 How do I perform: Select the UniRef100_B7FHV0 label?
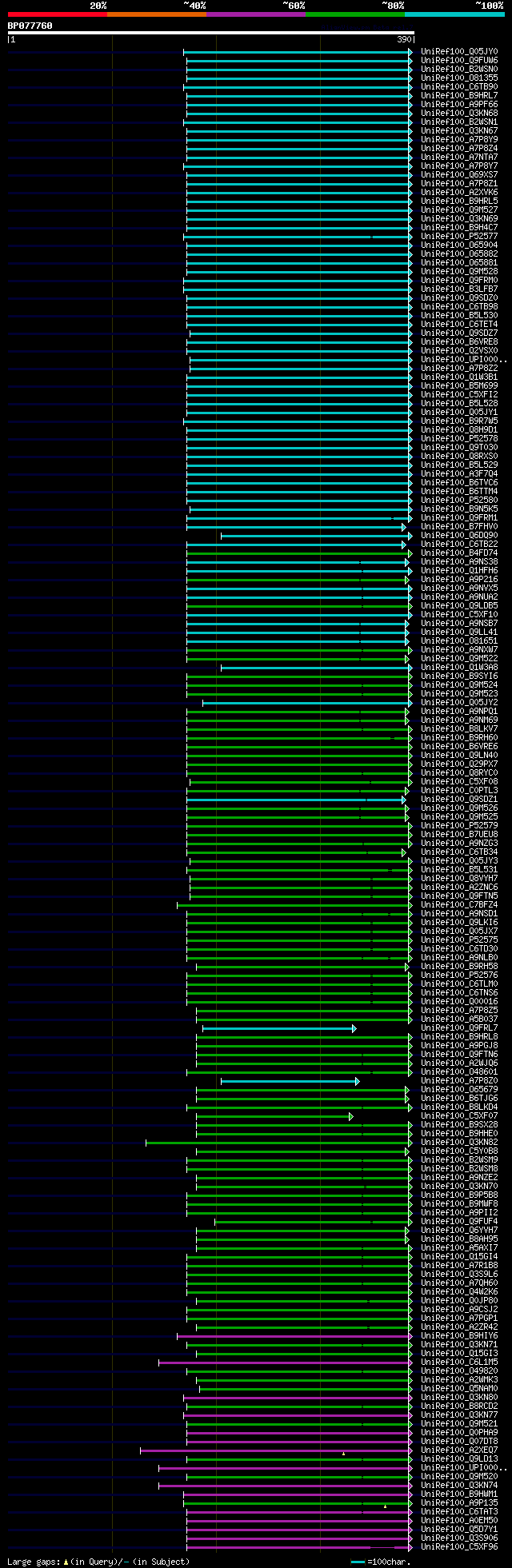[459, 527]
